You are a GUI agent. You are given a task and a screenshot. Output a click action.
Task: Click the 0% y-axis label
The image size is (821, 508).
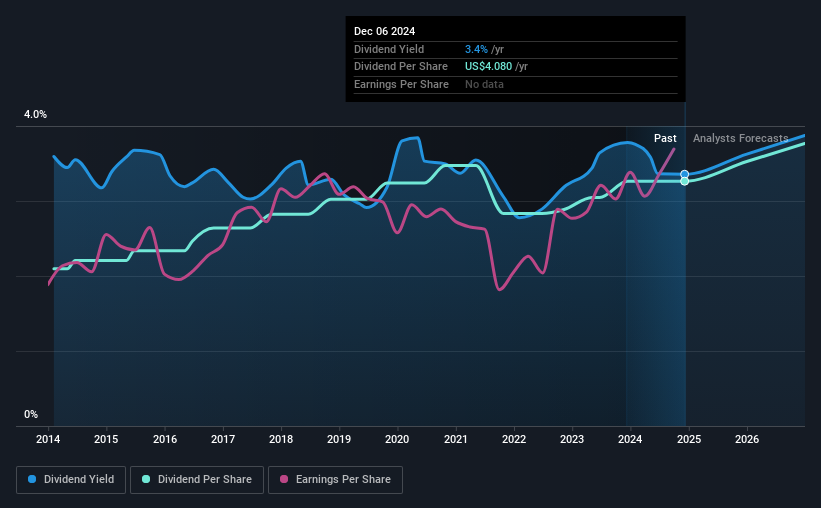point(31,414)
